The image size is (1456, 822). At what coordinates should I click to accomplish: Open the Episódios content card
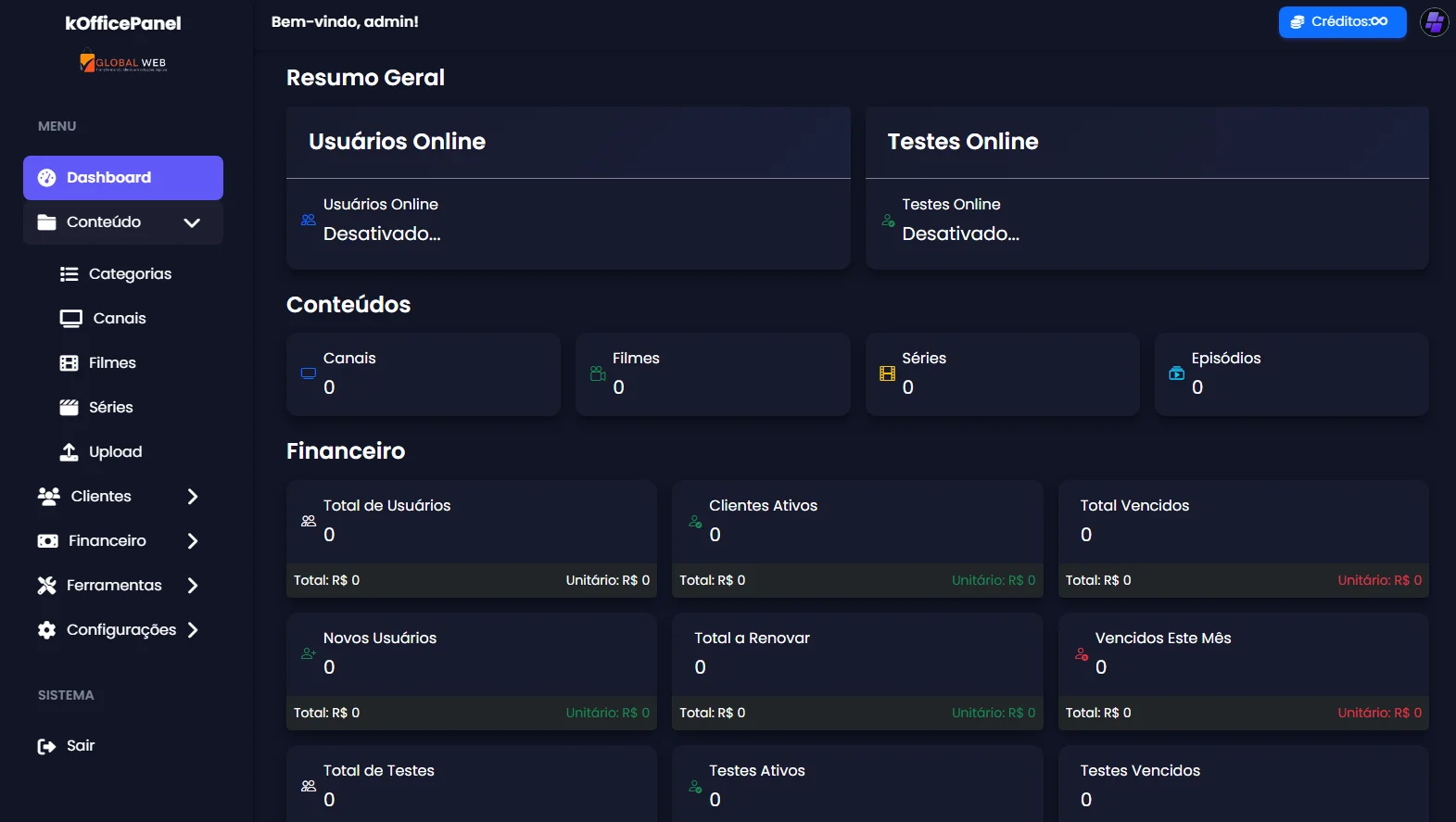1290,373
